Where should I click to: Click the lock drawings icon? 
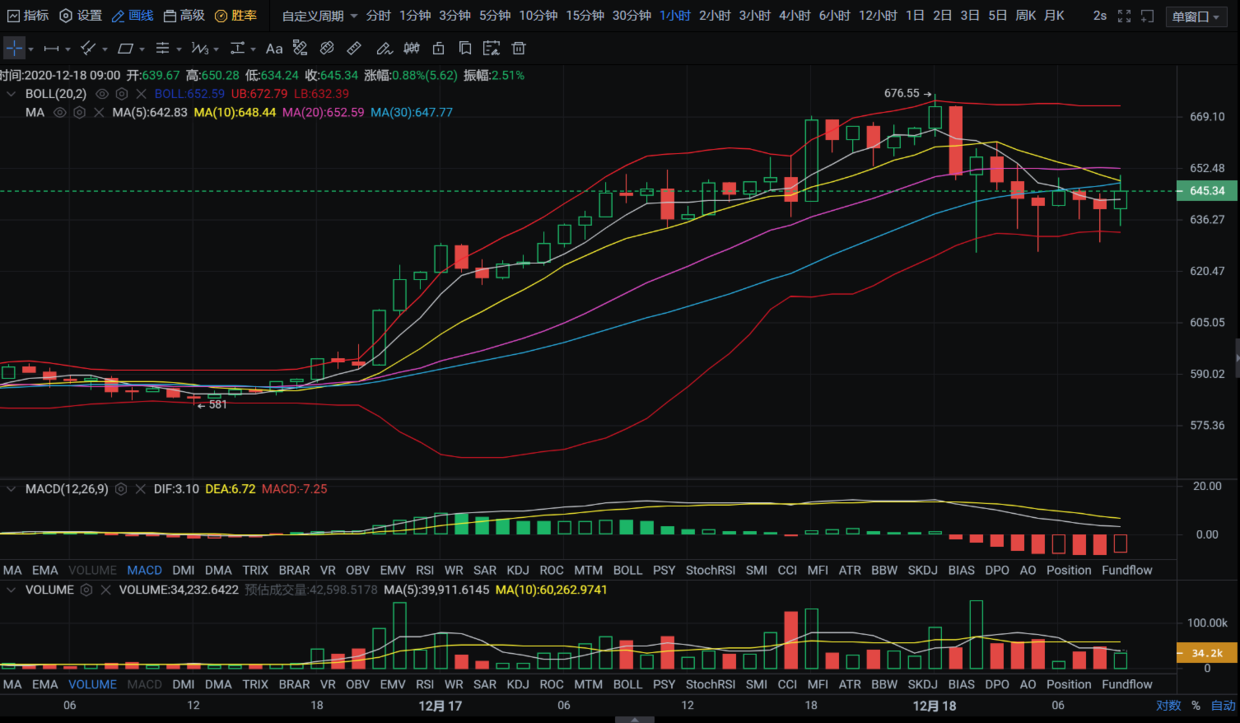click(438, 48)
